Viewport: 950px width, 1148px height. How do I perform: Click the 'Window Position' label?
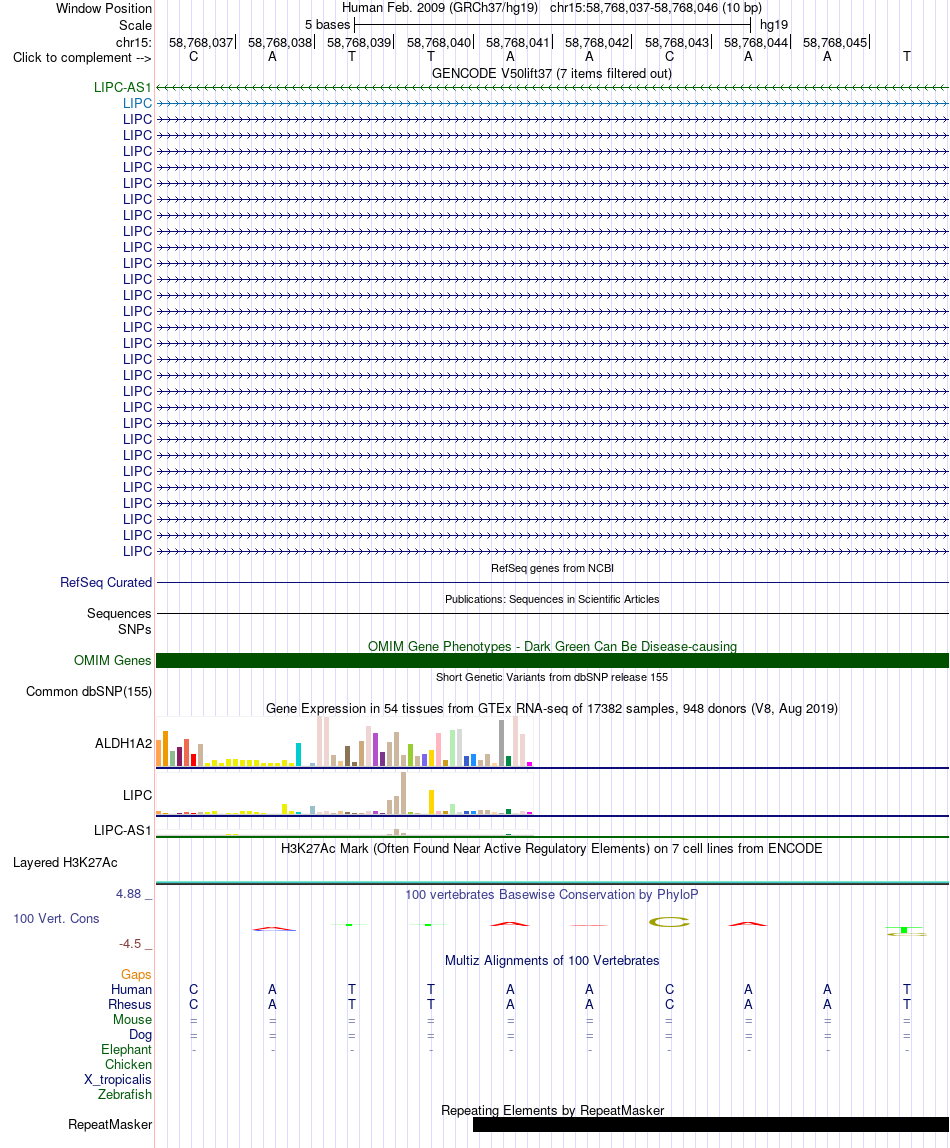[x=104, y=9]
